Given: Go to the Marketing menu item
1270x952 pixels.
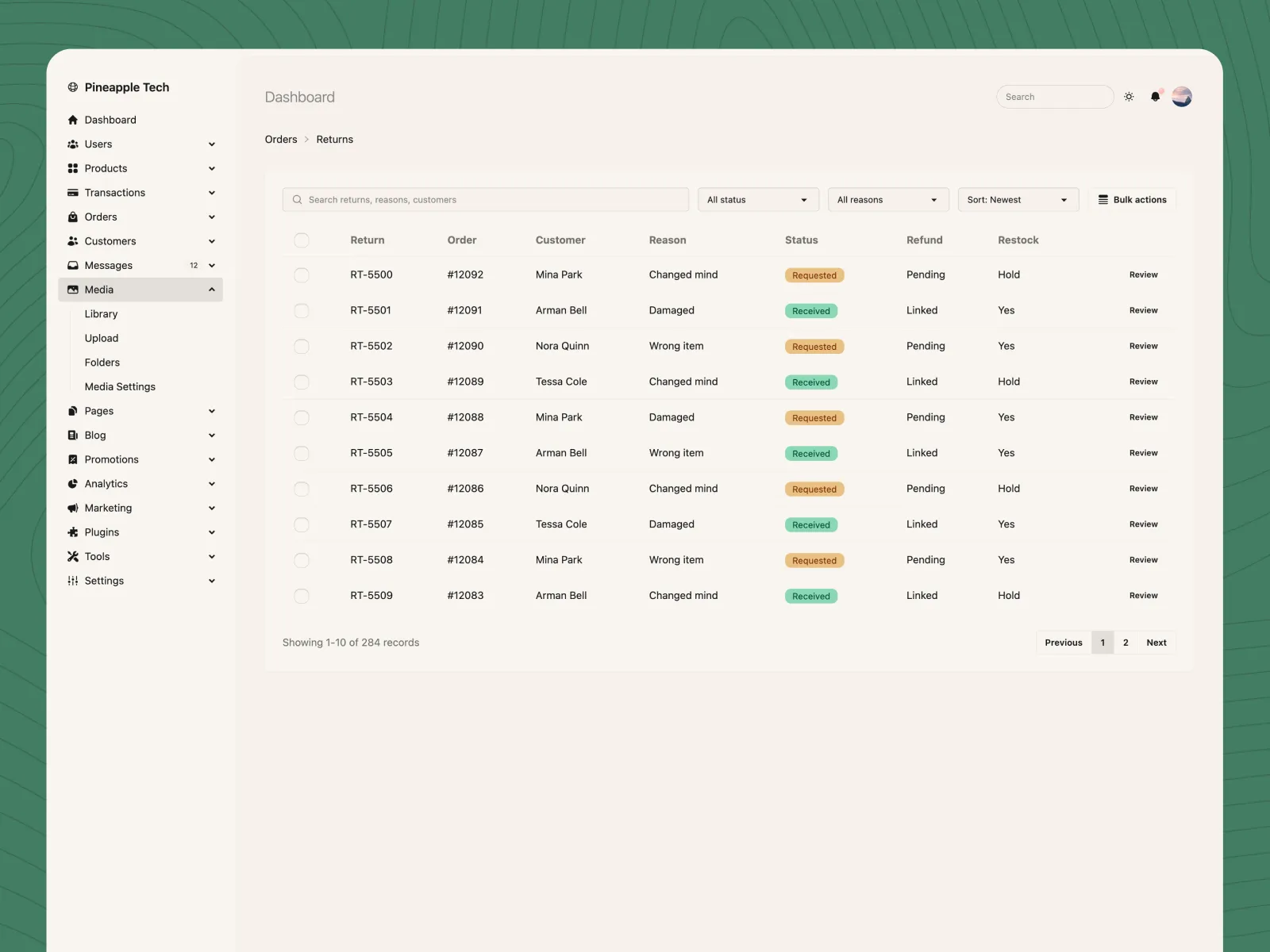Looking at the screenshot, I should click(x=140, y=508).
